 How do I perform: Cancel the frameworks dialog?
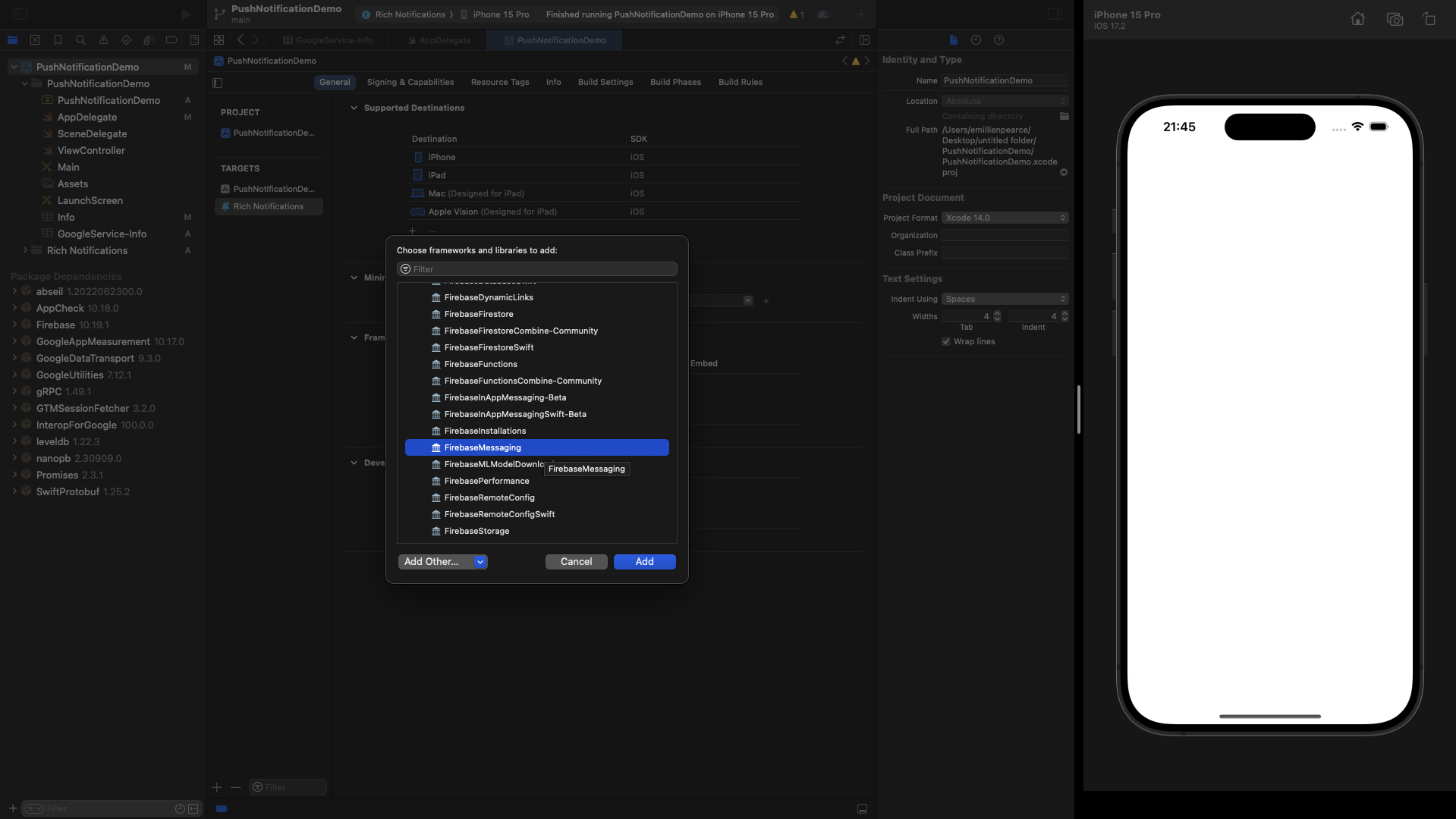click(577, 562)
